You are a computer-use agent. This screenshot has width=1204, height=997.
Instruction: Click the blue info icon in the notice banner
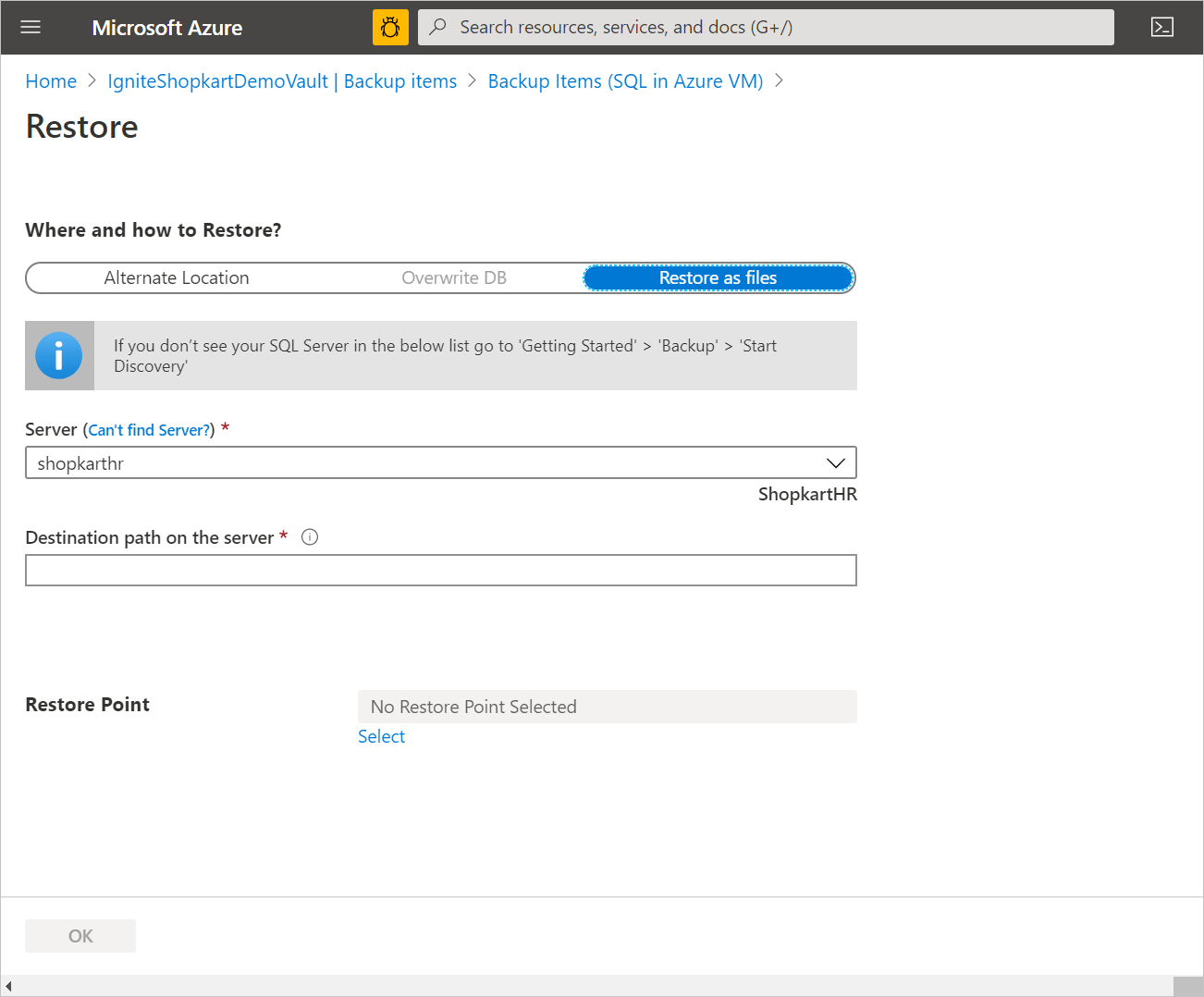pyautogui.click(x=58, y=354)
